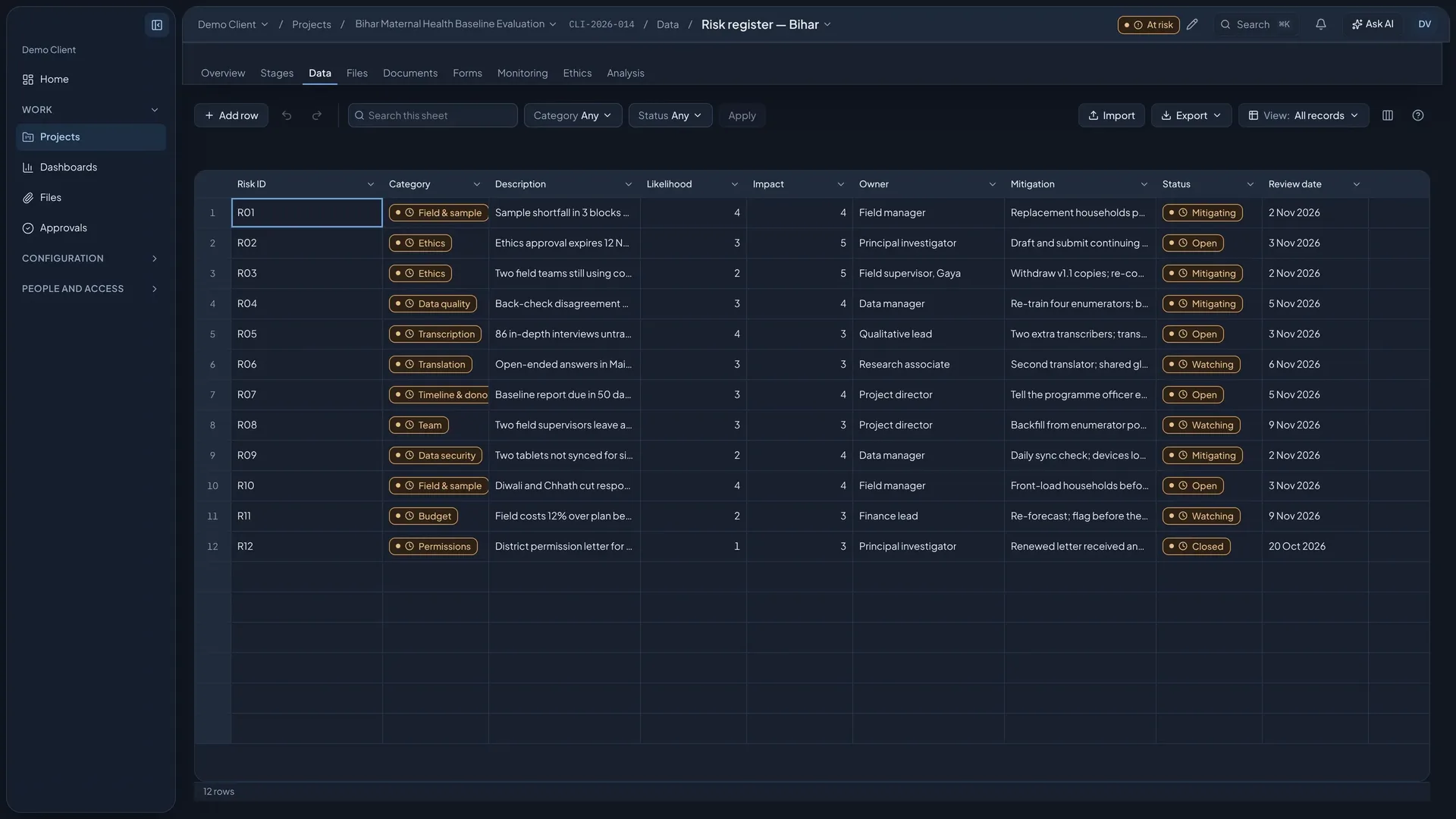The image size is (1456, 819).
Task: Switch to the Overview tab
Action: (x=223, y=74)
